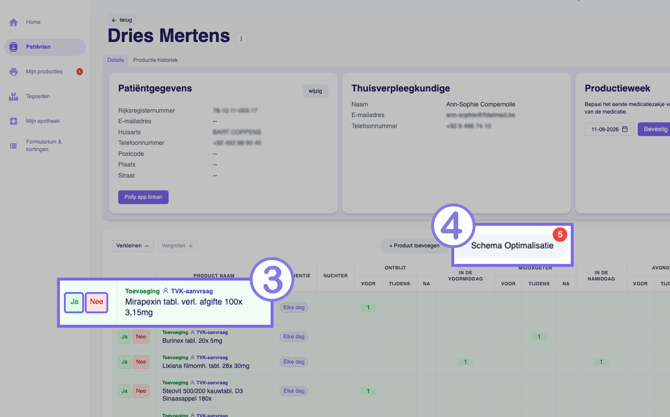Screen dimensions: 670x417
Task: Open Mijn producties in the sidebar
Action: [45, 72]
